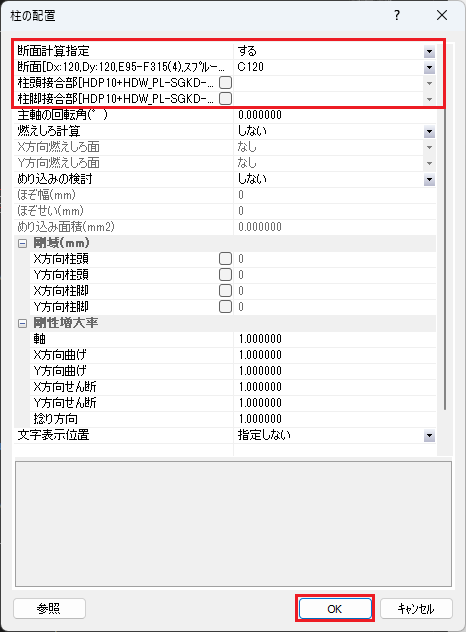Click the 軸 rigidity factor value field
466x632 pixels.
coord(335,339)
